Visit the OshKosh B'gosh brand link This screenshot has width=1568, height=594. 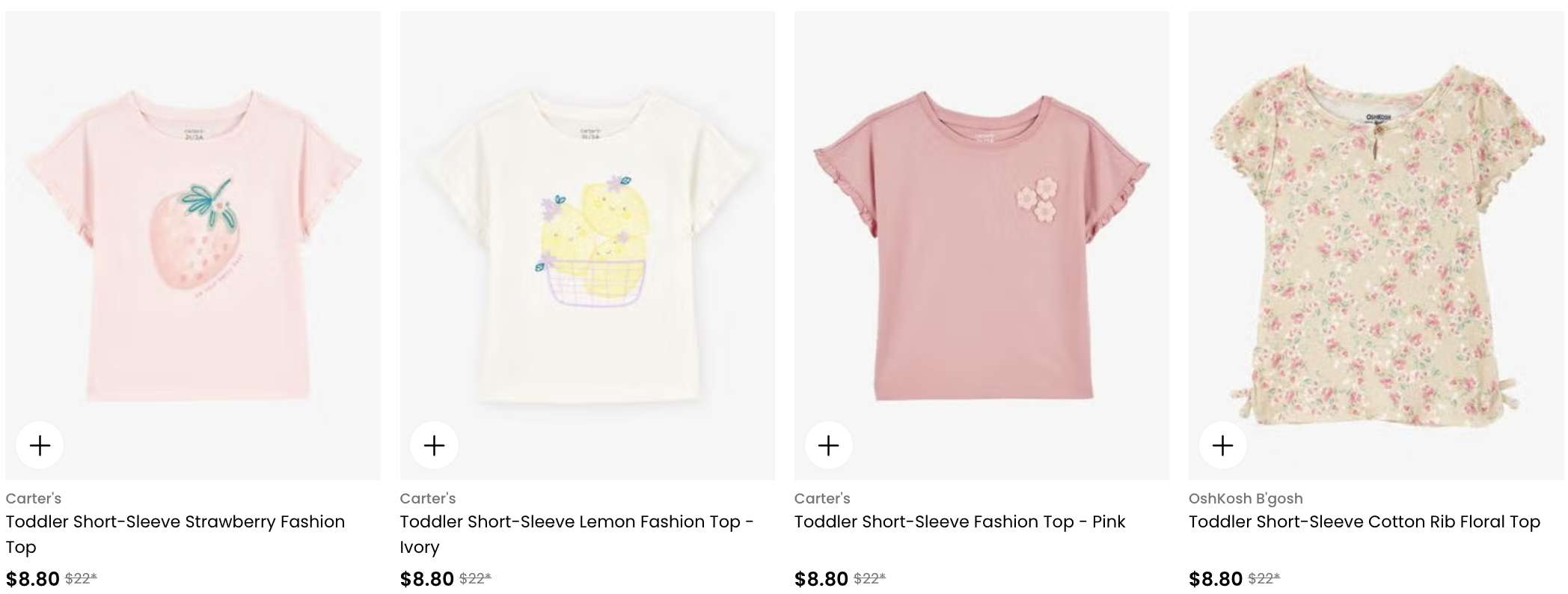pyautogui.click(x=1246, y=498)
